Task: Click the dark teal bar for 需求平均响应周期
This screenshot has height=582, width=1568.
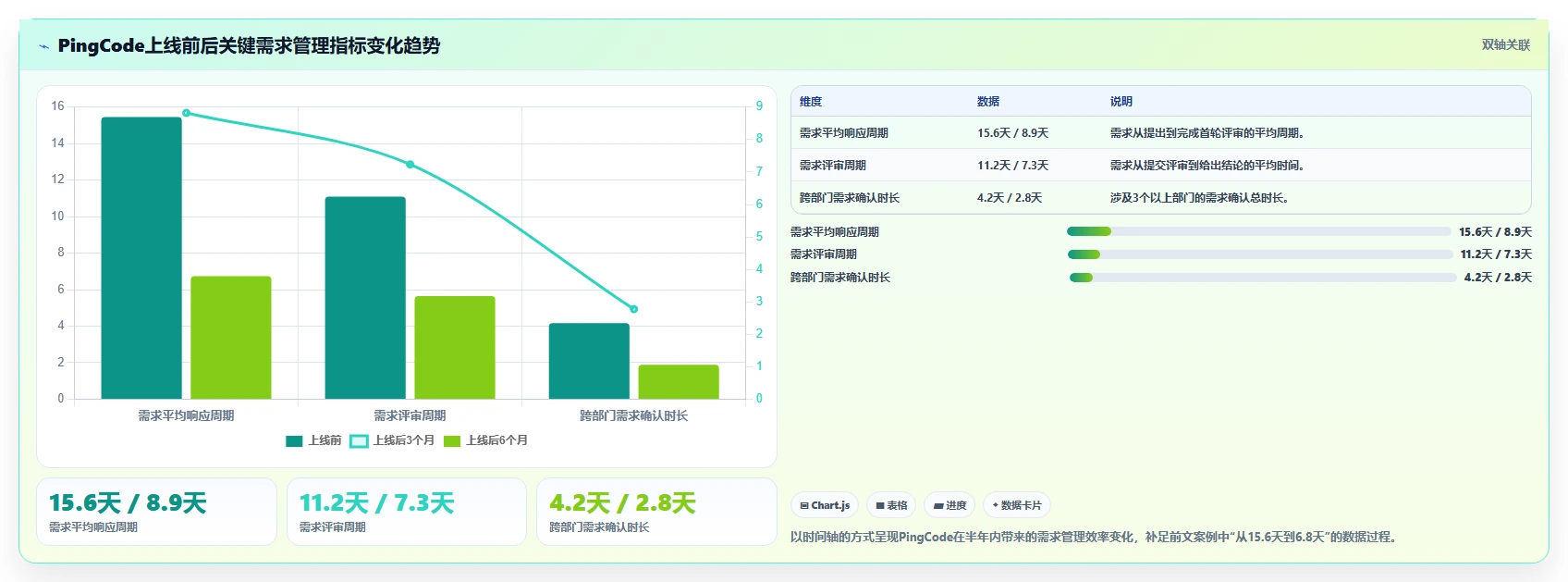Action: (141, 258)
